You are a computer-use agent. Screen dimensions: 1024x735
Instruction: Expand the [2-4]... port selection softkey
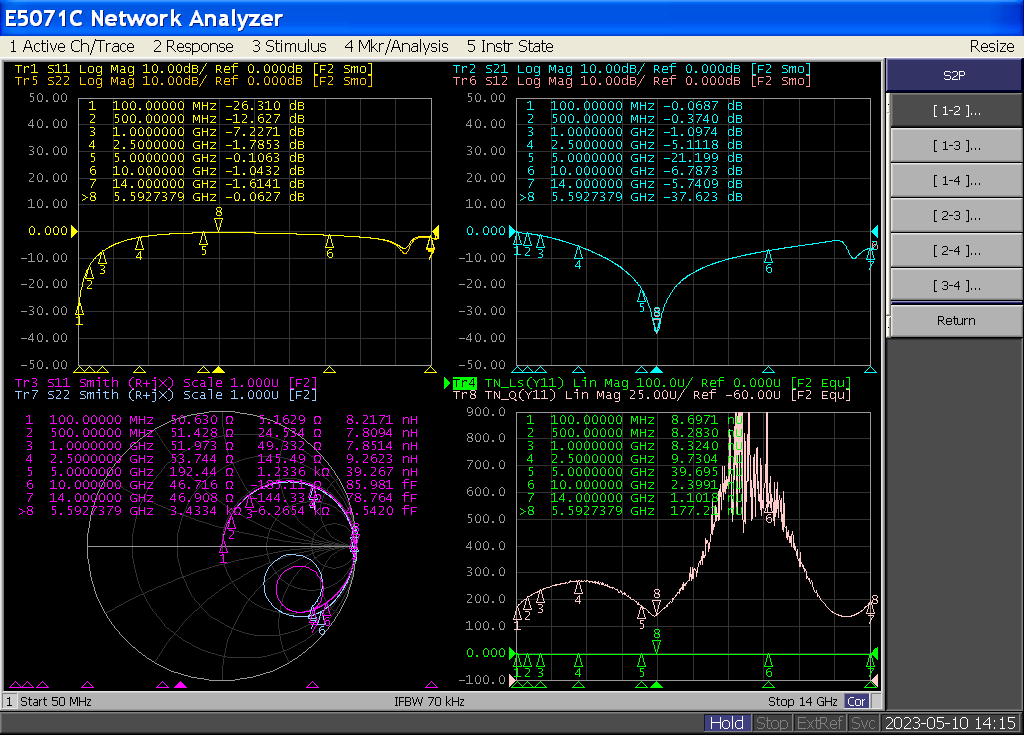[955, 250]
